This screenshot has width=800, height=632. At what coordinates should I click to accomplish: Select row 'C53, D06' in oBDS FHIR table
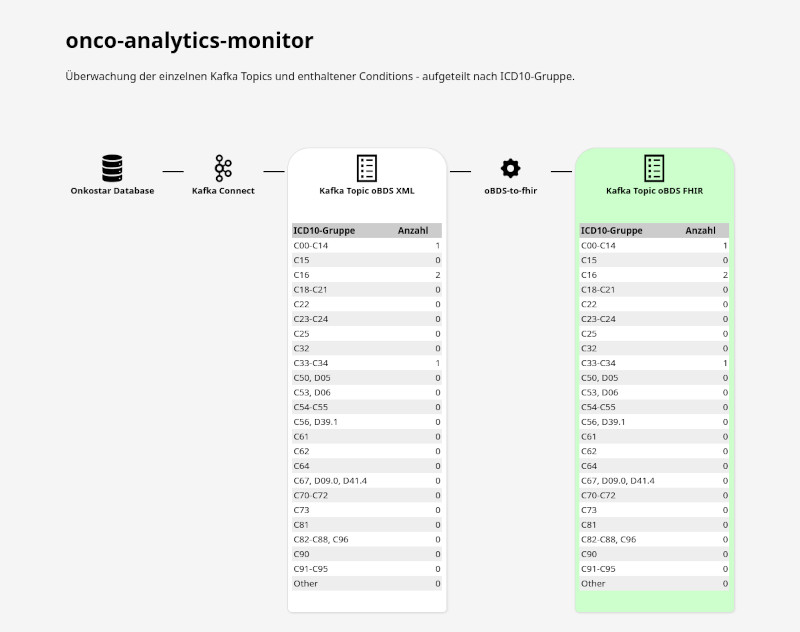coord(654,392)
